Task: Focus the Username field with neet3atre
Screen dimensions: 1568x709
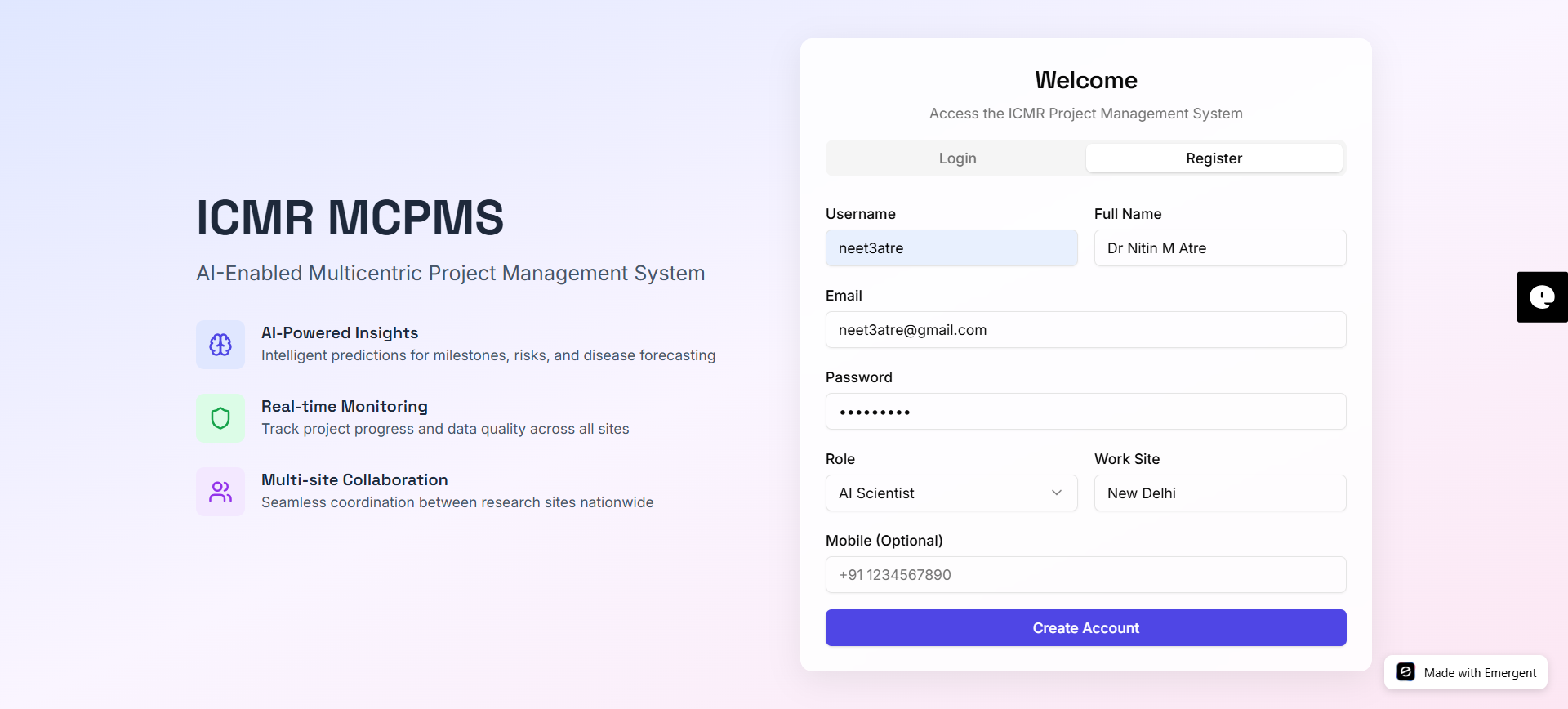Action: (951, 248)
